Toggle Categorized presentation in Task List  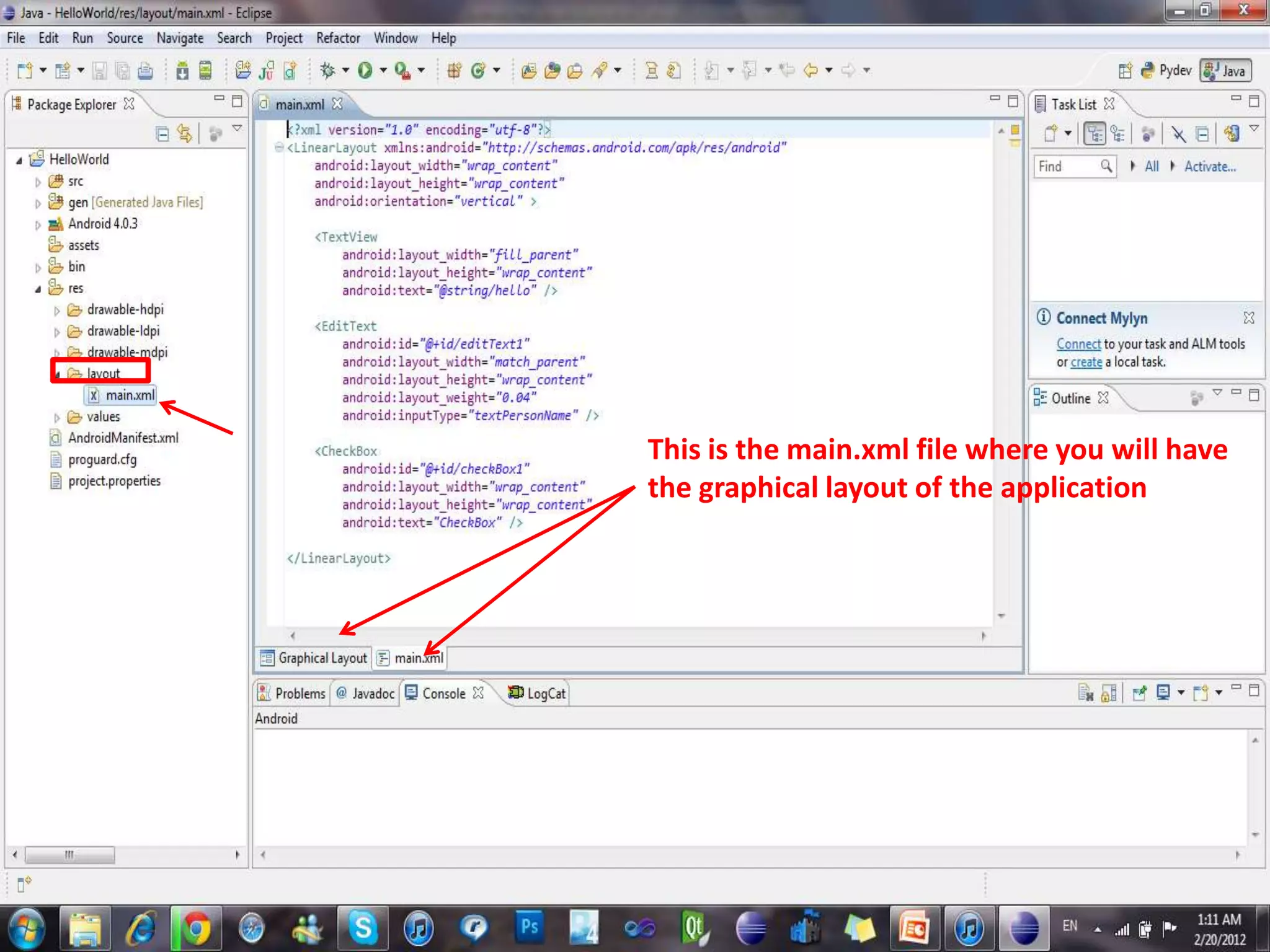(x=1095, y=133)
